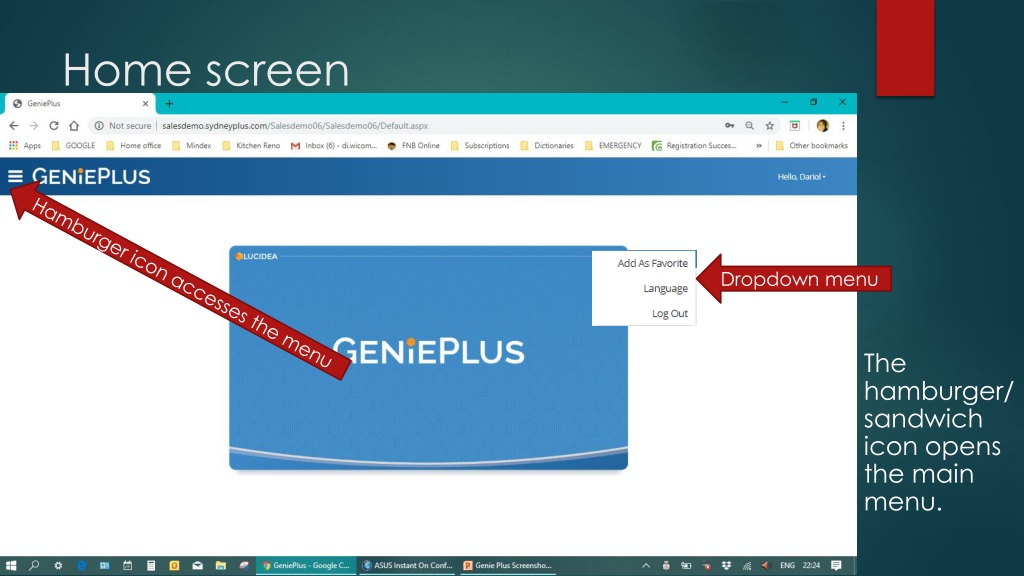Image resolution: width=1024 pixels, height=576 pixels.
Task: Open File Explorer from the taskbar
Action: tap(221, 566)
